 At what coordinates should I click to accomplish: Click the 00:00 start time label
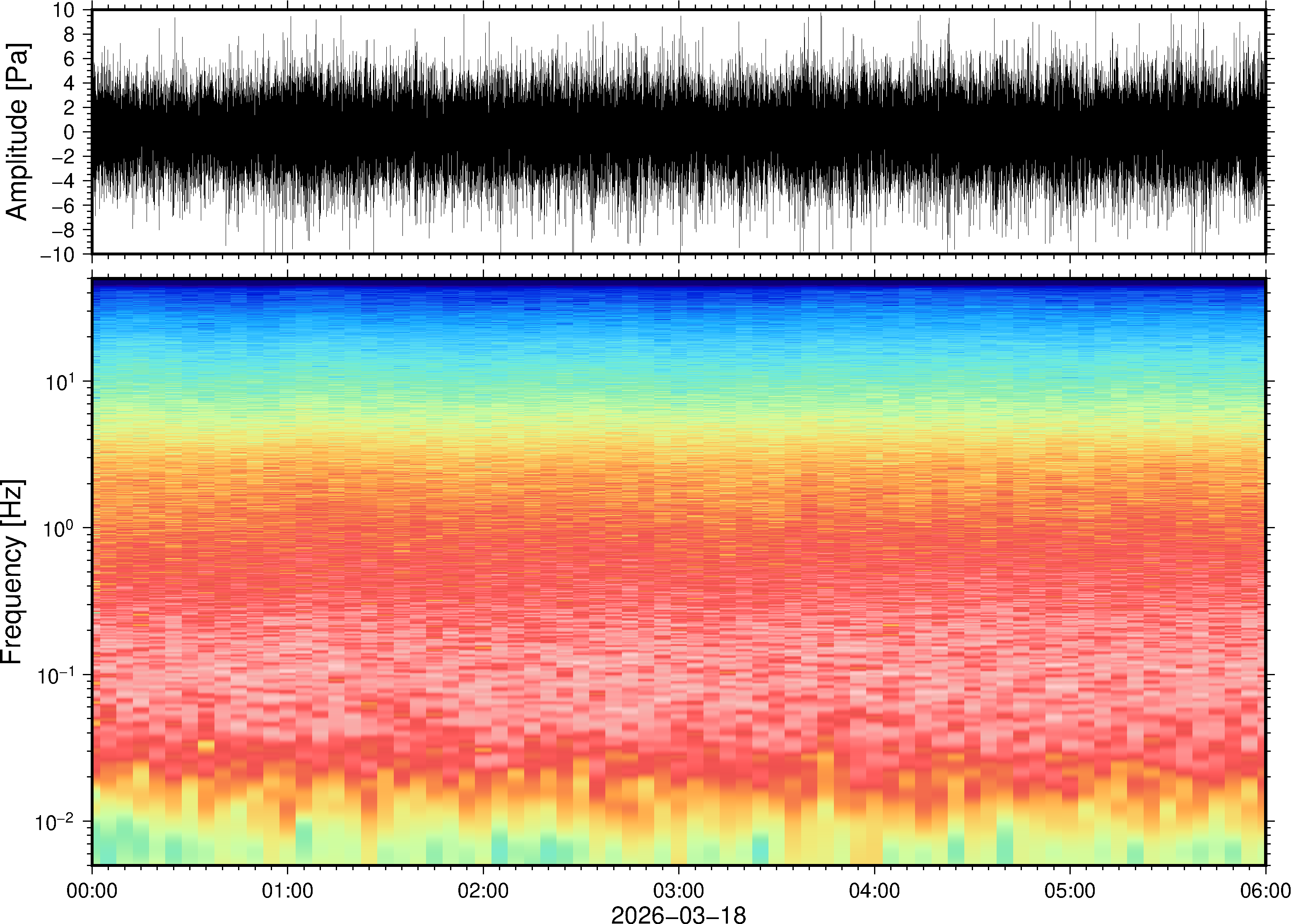pyautogui.click(x=92, y=890)
